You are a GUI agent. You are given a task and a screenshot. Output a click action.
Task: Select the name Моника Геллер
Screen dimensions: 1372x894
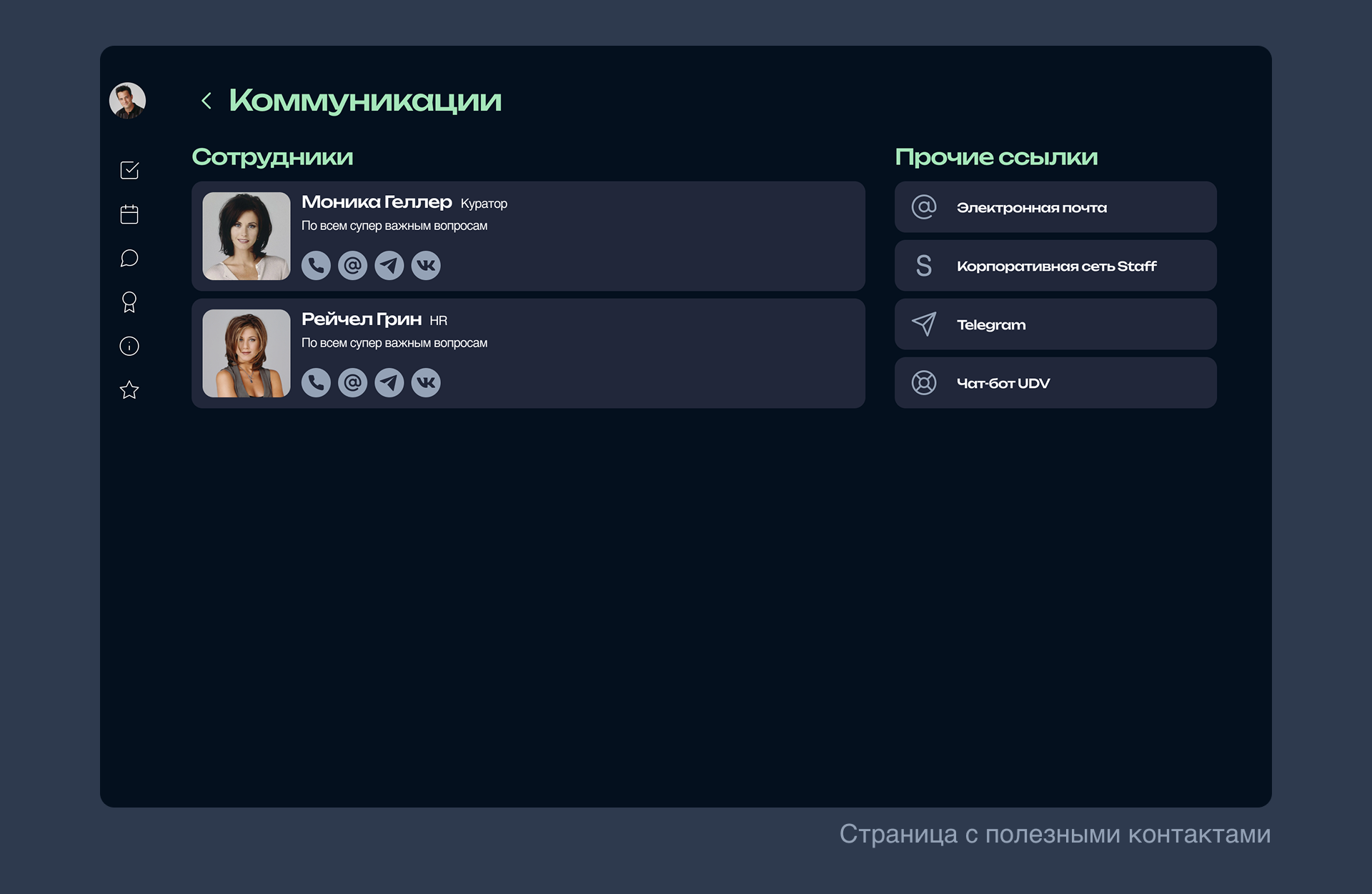(x=377, y=202)
